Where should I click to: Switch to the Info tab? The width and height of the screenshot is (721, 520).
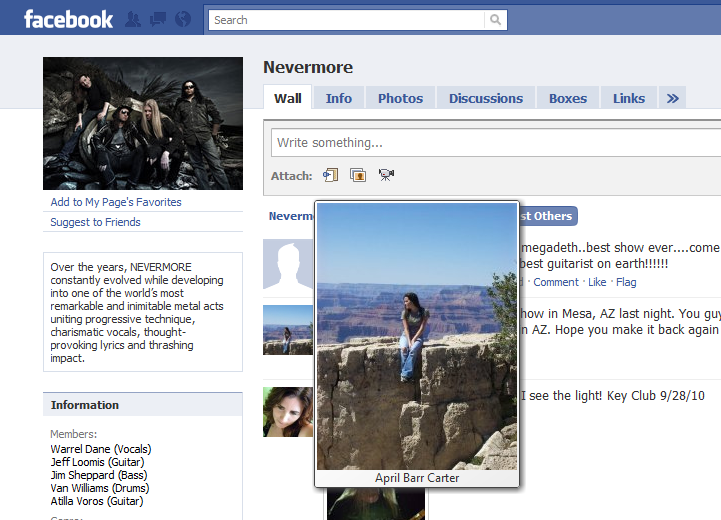pos(339,98)
